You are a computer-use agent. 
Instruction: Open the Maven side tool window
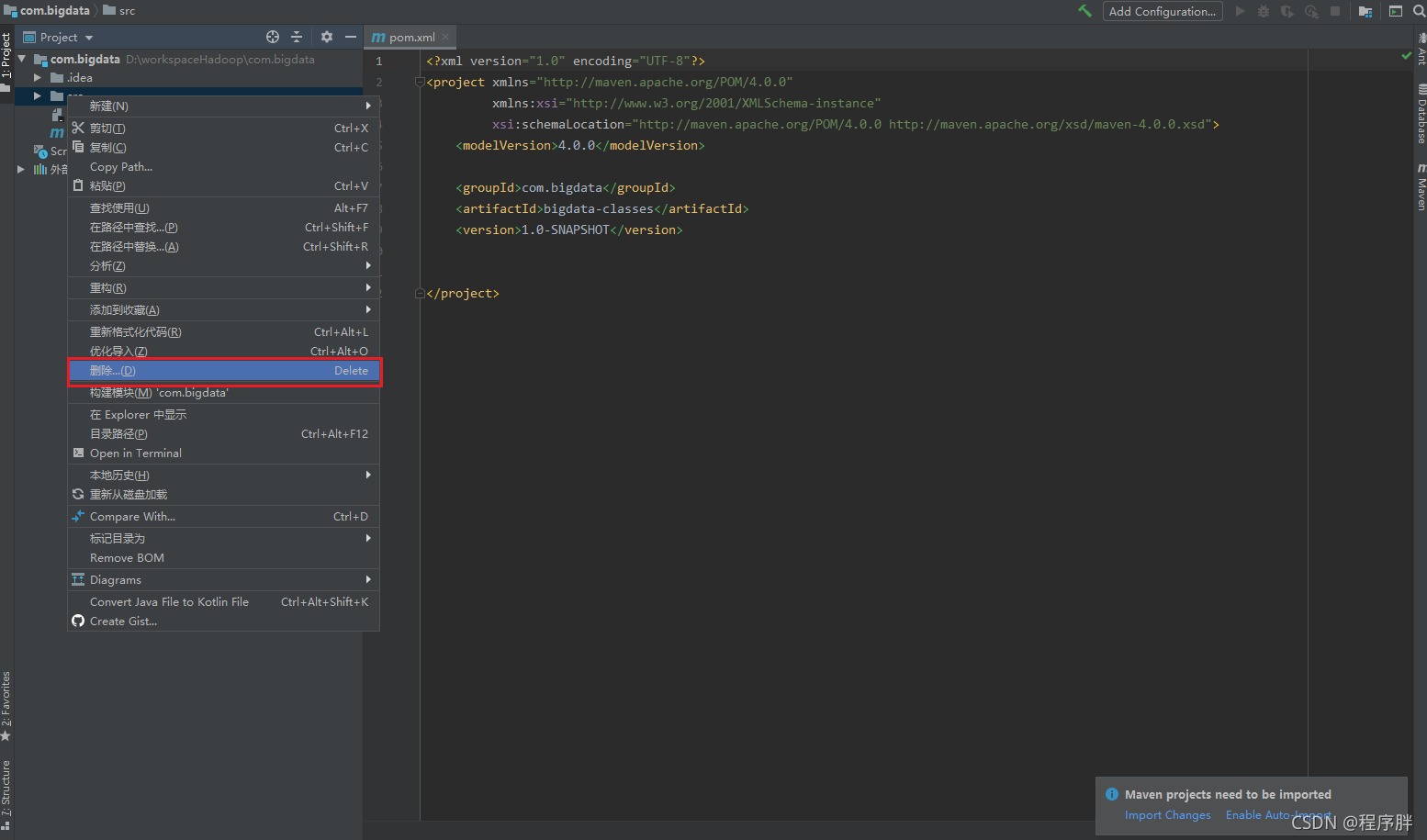1421,187
